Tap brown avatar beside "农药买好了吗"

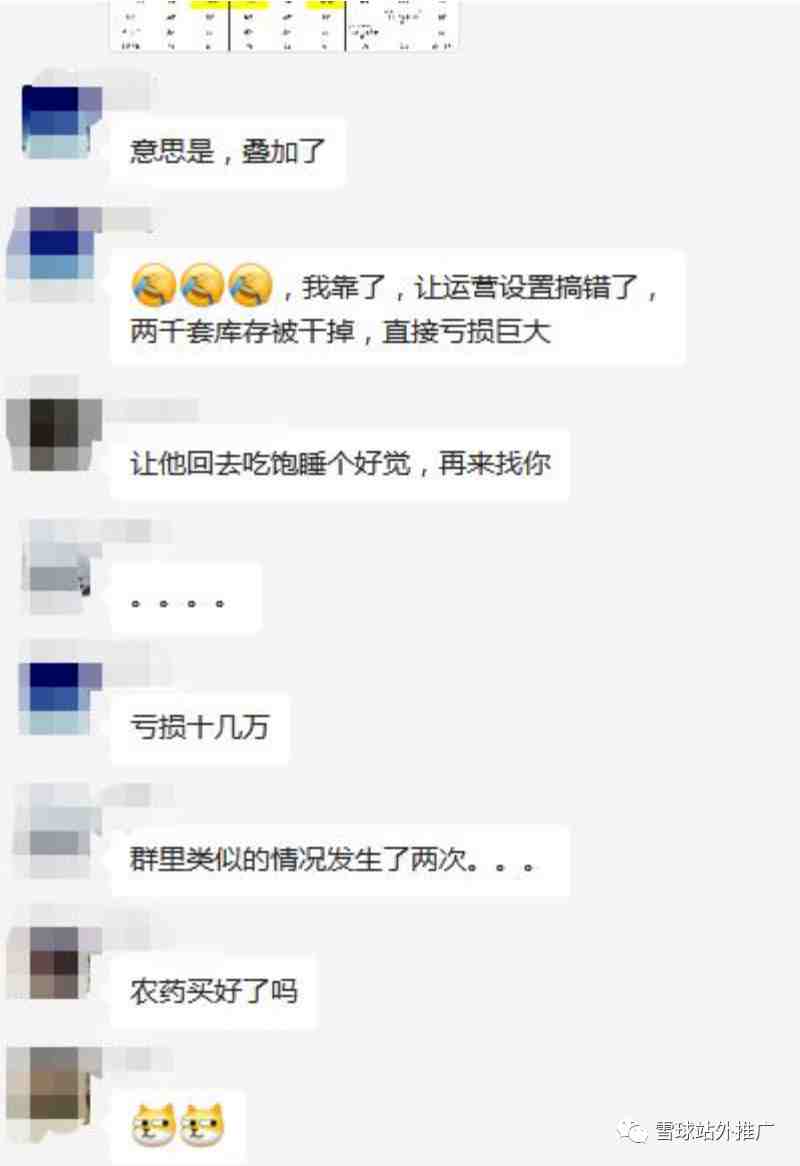(x=54, y=962)
